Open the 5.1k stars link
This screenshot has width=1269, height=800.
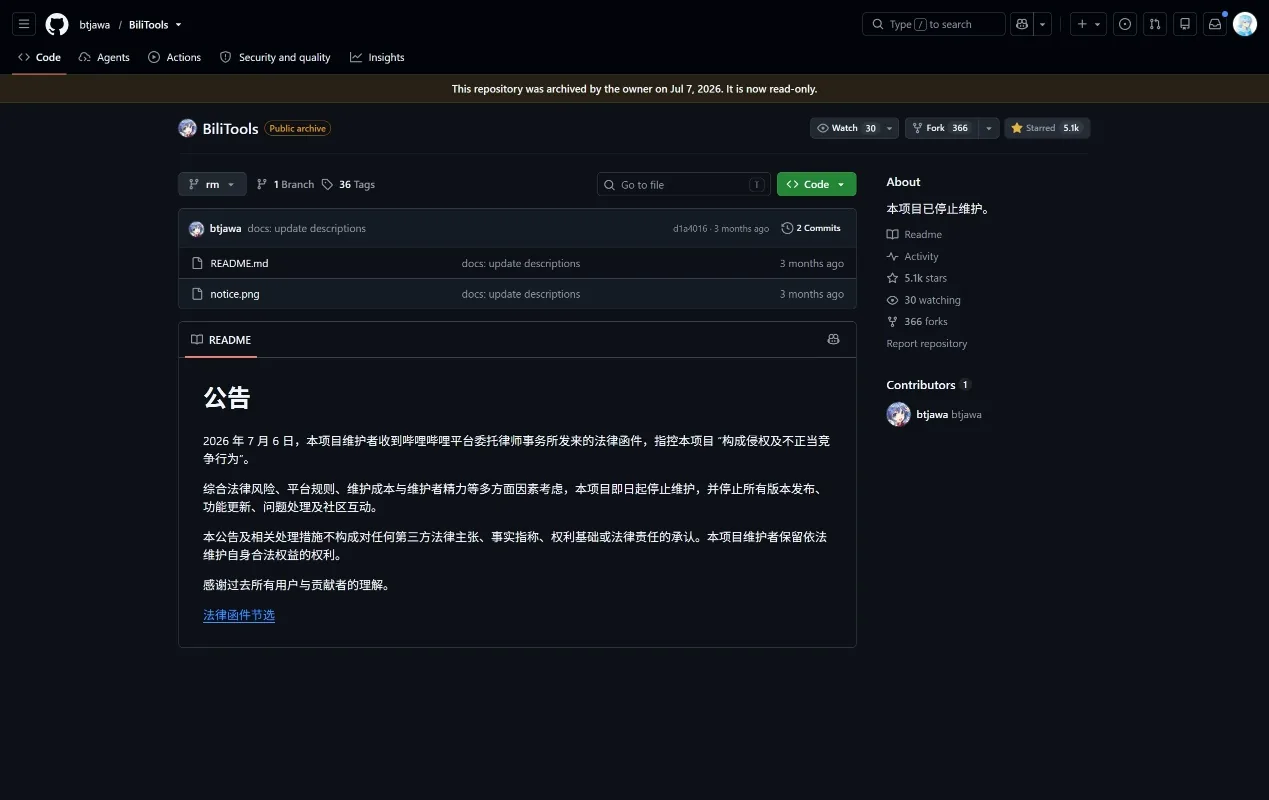917,278
